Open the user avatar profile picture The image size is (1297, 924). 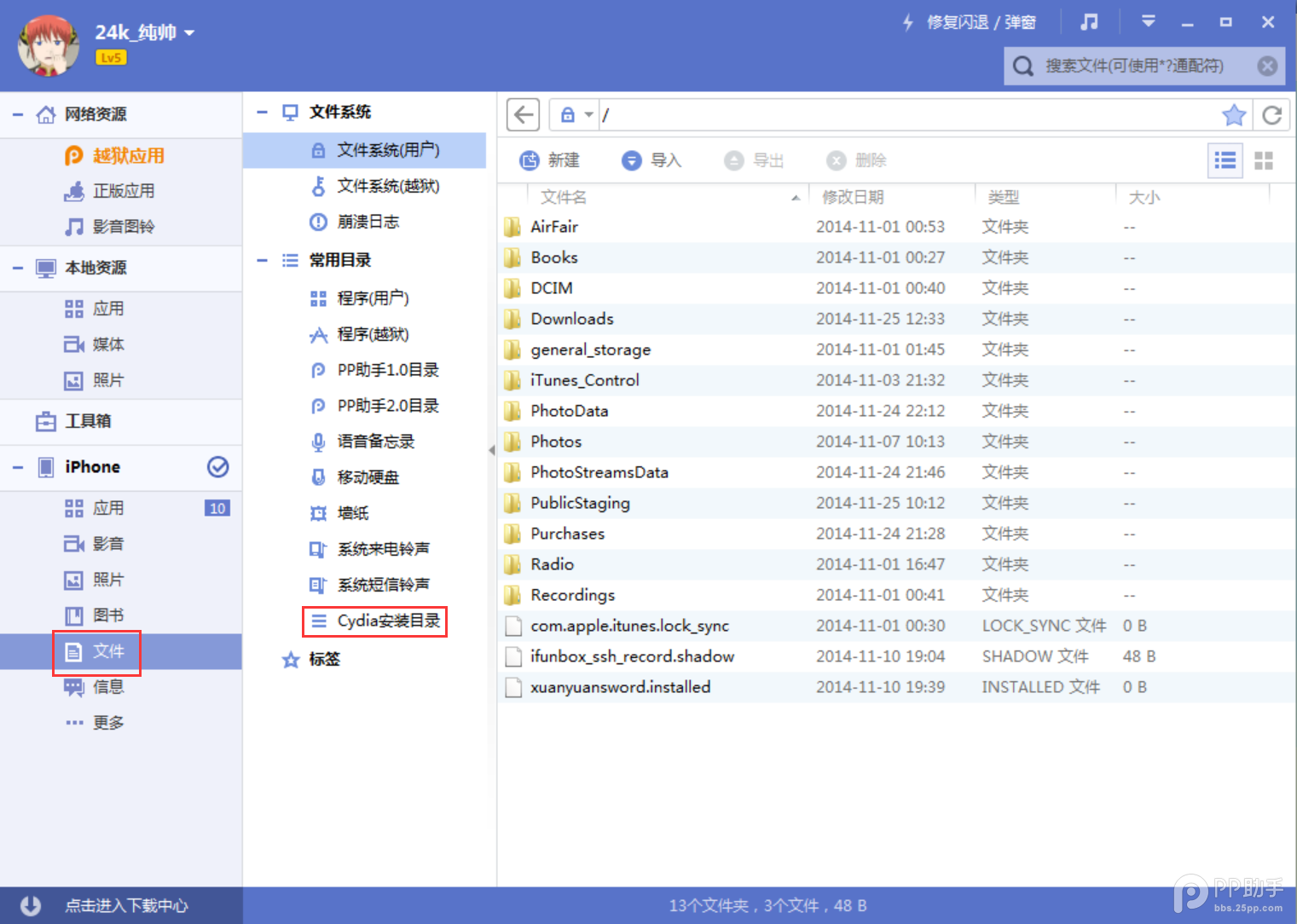coord(49,44)
